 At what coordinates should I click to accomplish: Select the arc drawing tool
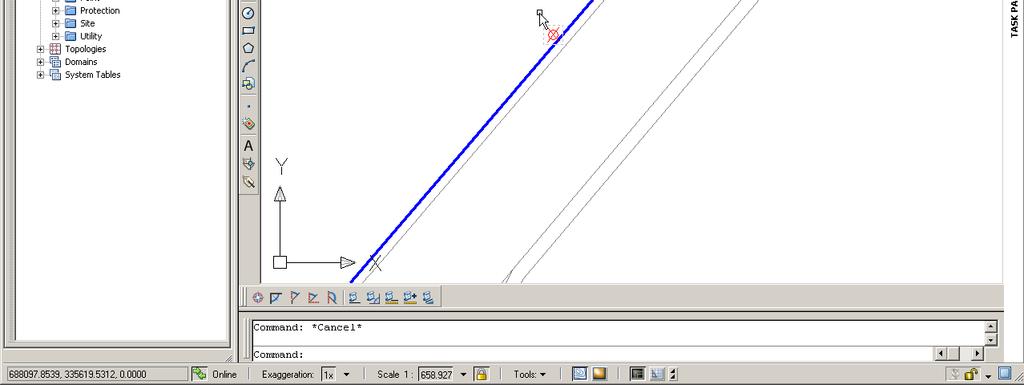point(248,66)
